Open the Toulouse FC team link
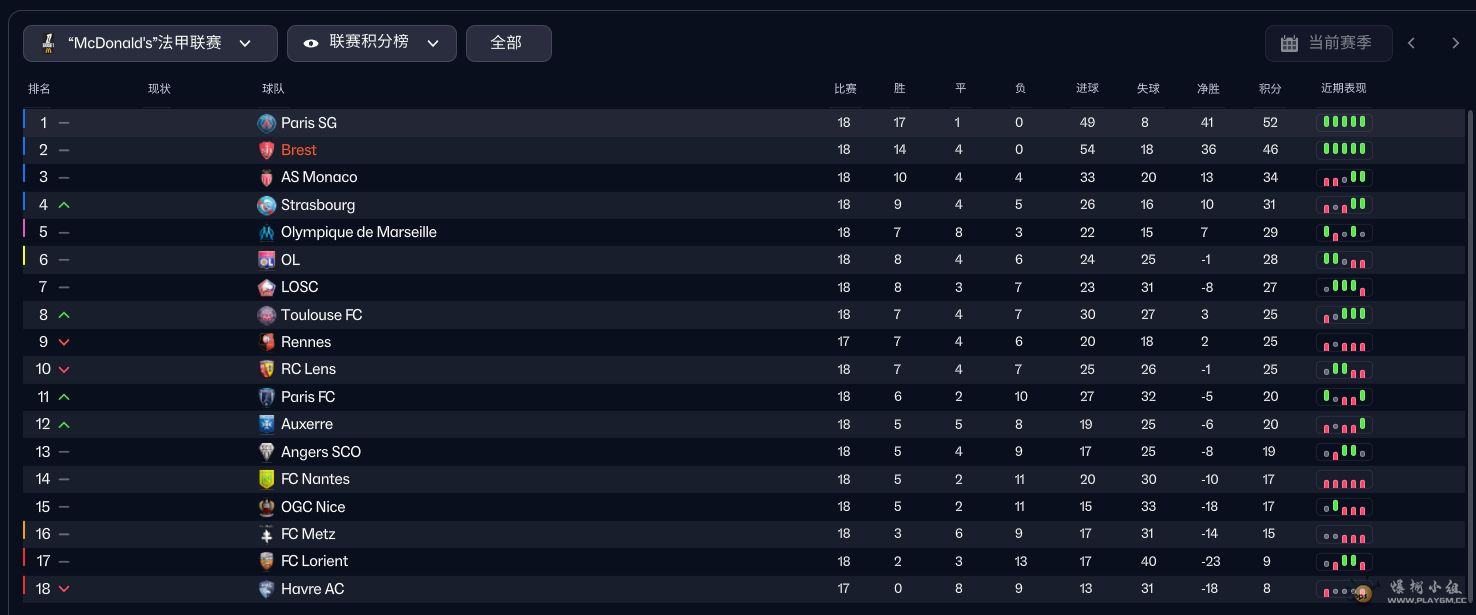The height and width of the screenshot is (615, 1476). (x=321, y=315)
